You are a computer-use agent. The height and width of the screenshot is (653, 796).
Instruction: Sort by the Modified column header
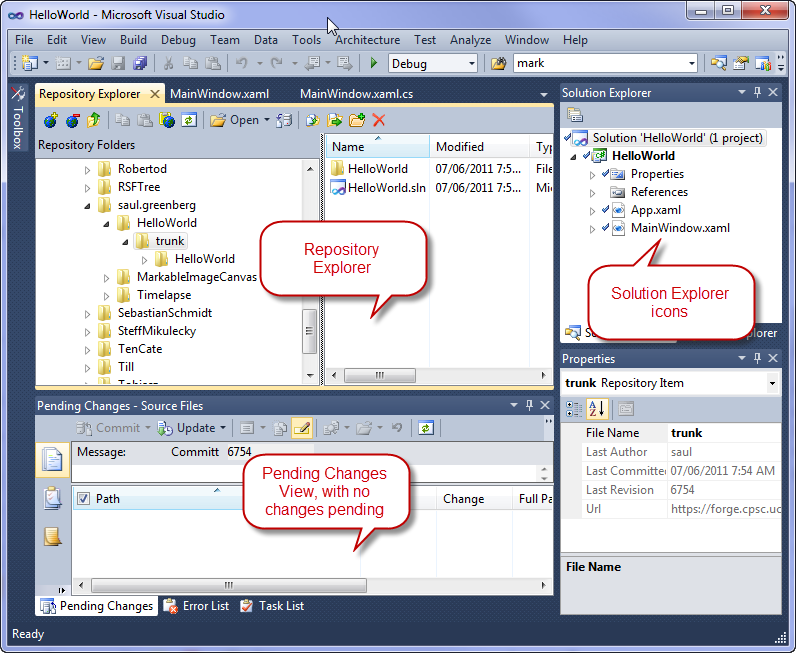(x=480, y=147)
